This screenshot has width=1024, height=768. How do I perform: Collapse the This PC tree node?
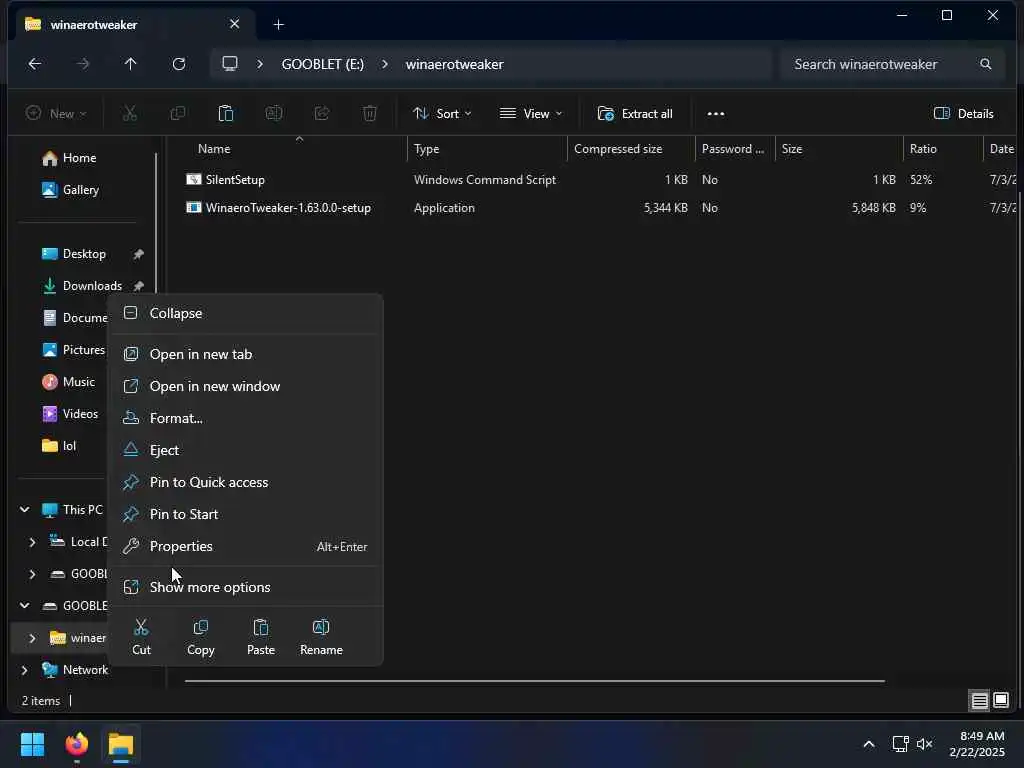coord(25,509)
